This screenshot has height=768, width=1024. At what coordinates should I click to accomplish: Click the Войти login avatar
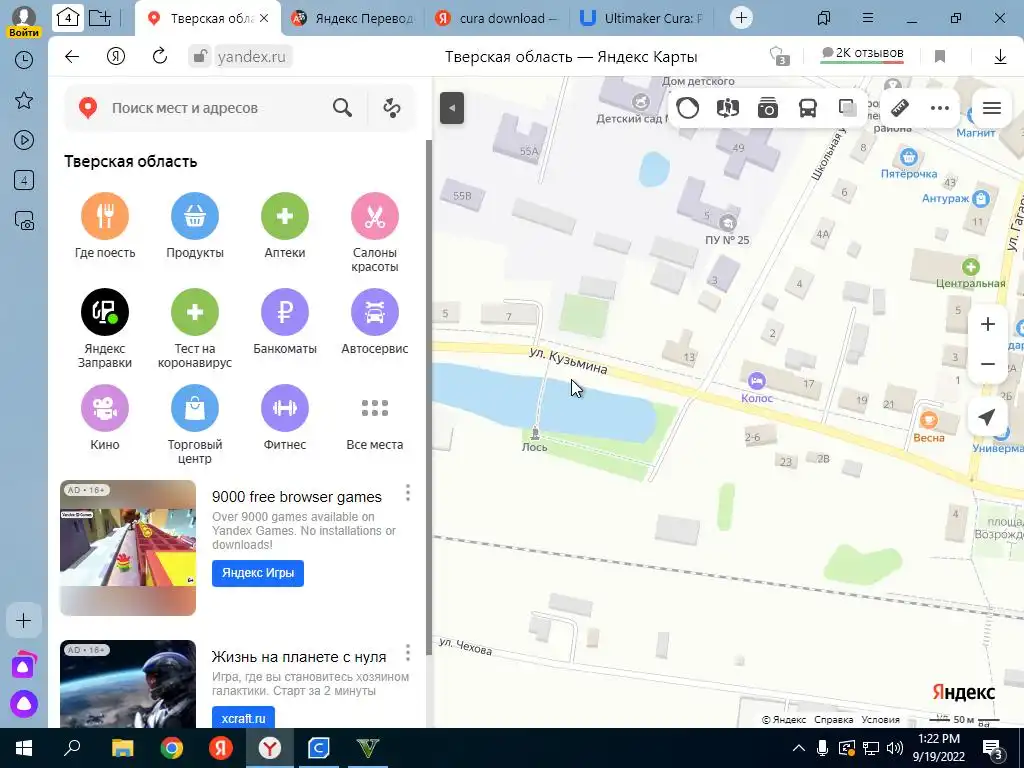click(24, 20)
